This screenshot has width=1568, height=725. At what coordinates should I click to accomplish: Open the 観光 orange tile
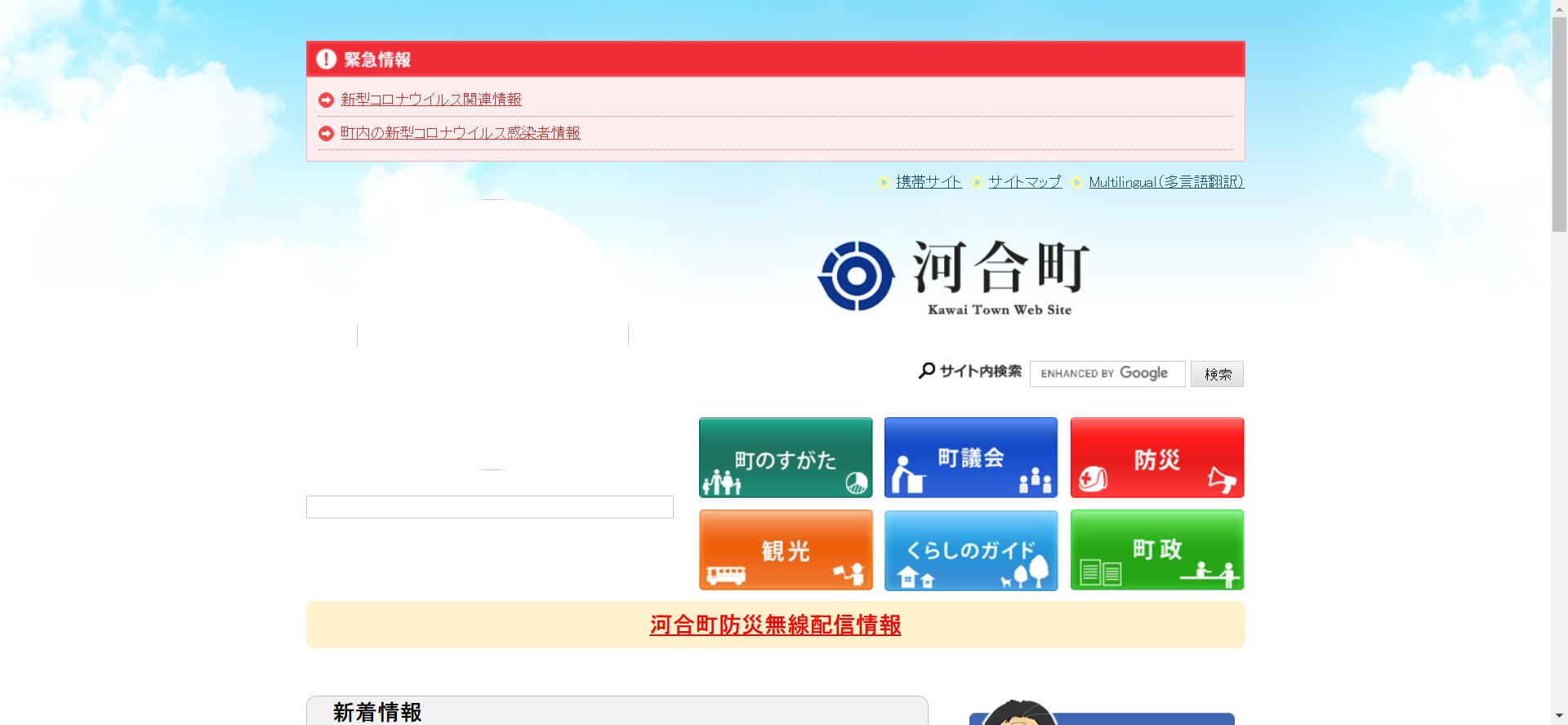coord(786,549)
